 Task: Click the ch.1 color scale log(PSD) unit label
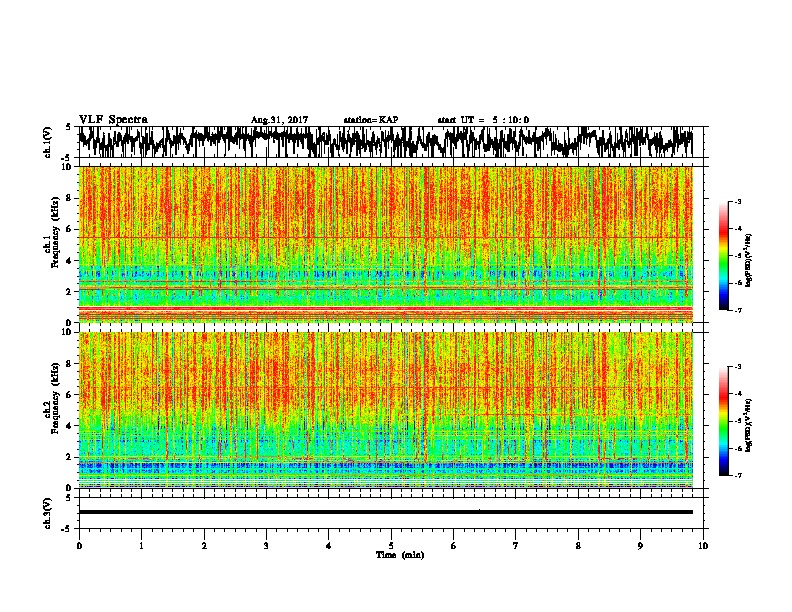pyautogui.click(x=749, y=260)
